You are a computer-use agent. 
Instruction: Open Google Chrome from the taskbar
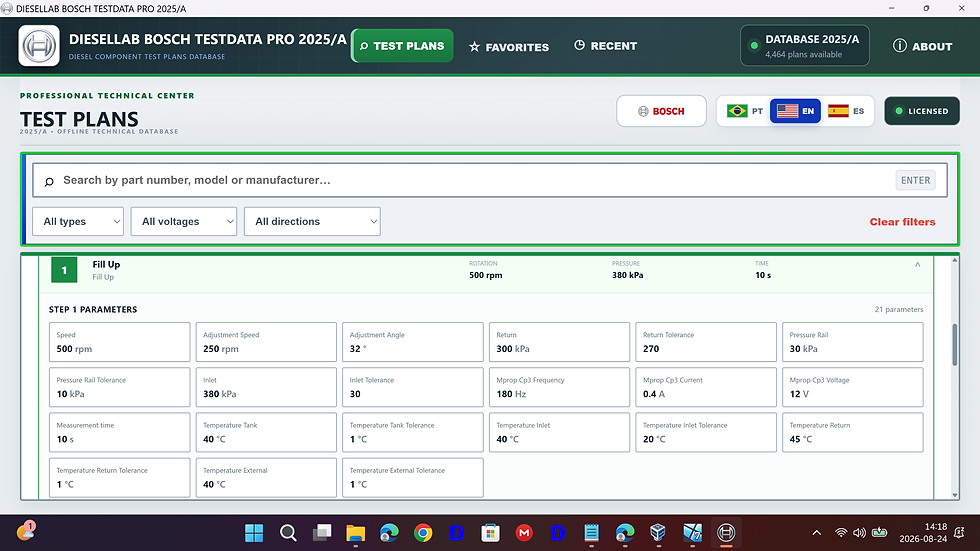coord(423,533)
